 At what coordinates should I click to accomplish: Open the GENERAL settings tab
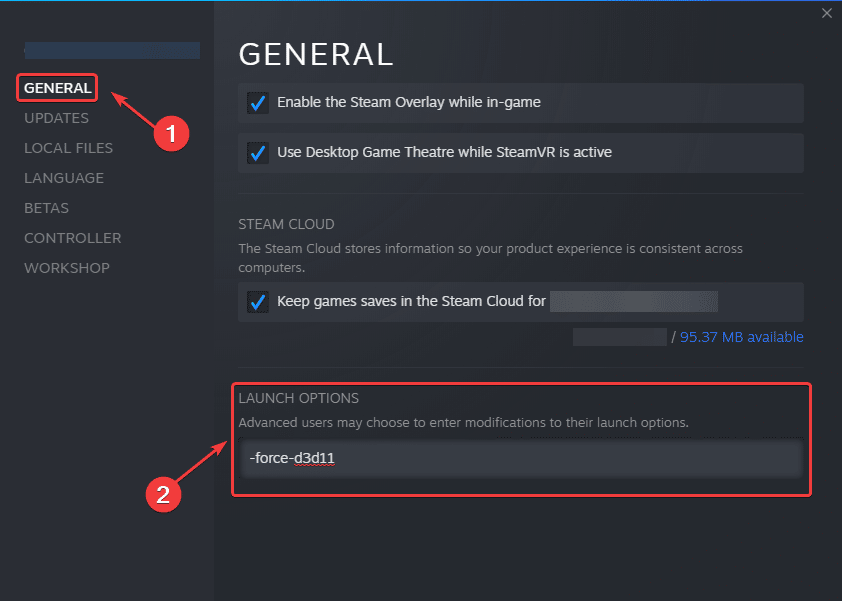58,88
